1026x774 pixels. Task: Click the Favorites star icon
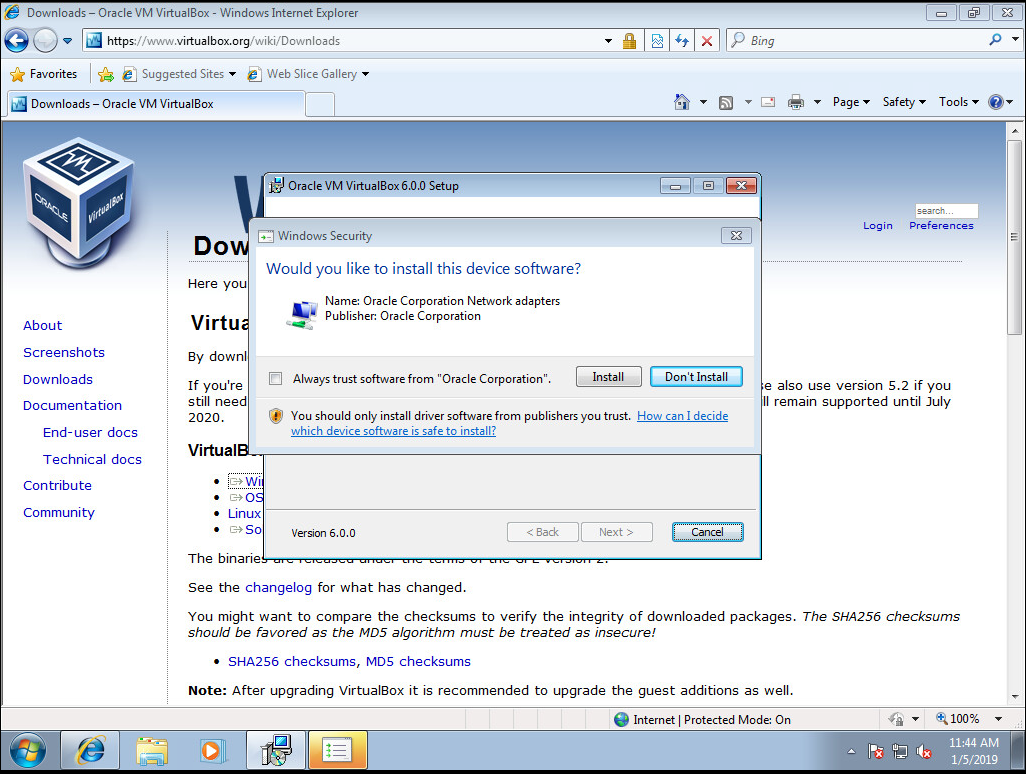click(17, 74)
